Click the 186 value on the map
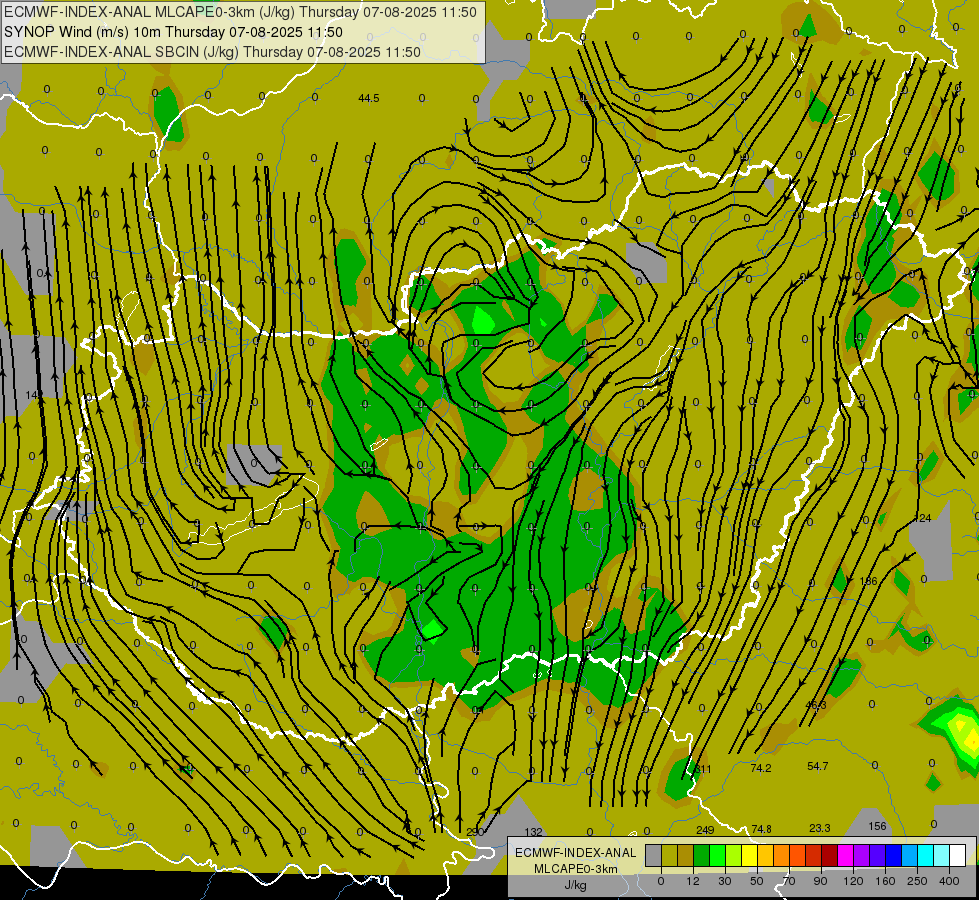 coord(868,581)
